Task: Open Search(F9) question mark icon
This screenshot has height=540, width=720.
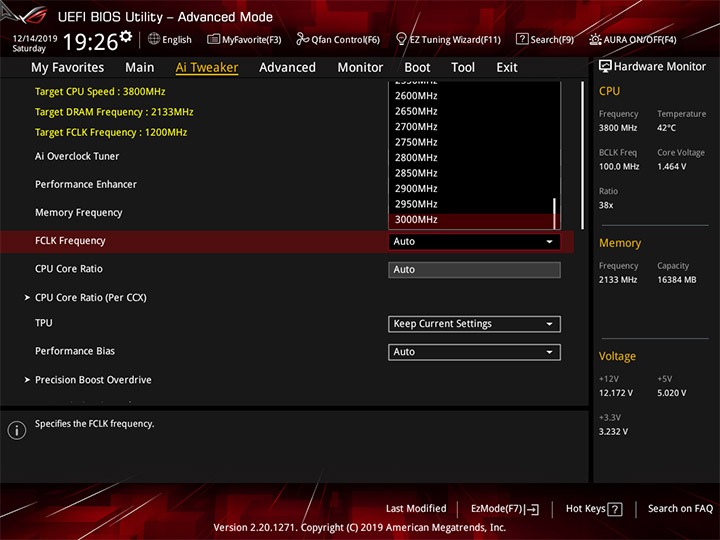Action: coord(522,39)
